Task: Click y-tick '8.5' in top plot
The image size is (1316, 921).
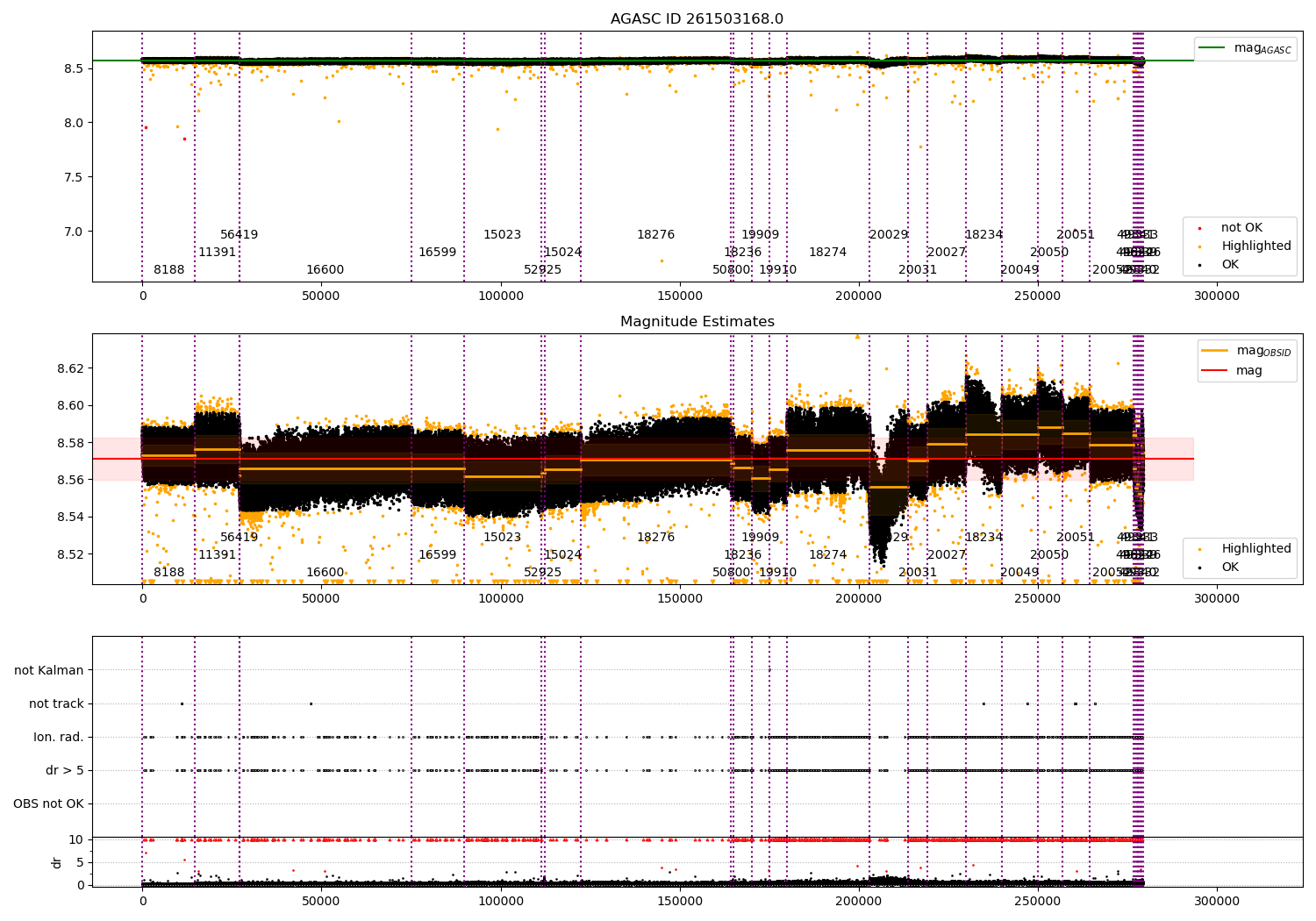Action: (74, 68)
